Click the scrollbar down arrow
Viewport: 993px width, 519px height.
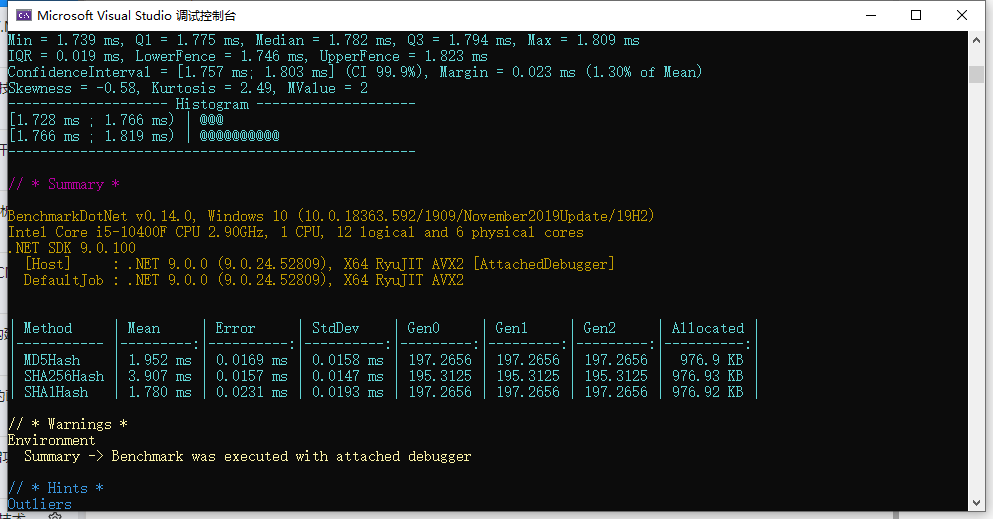[976, 502]
